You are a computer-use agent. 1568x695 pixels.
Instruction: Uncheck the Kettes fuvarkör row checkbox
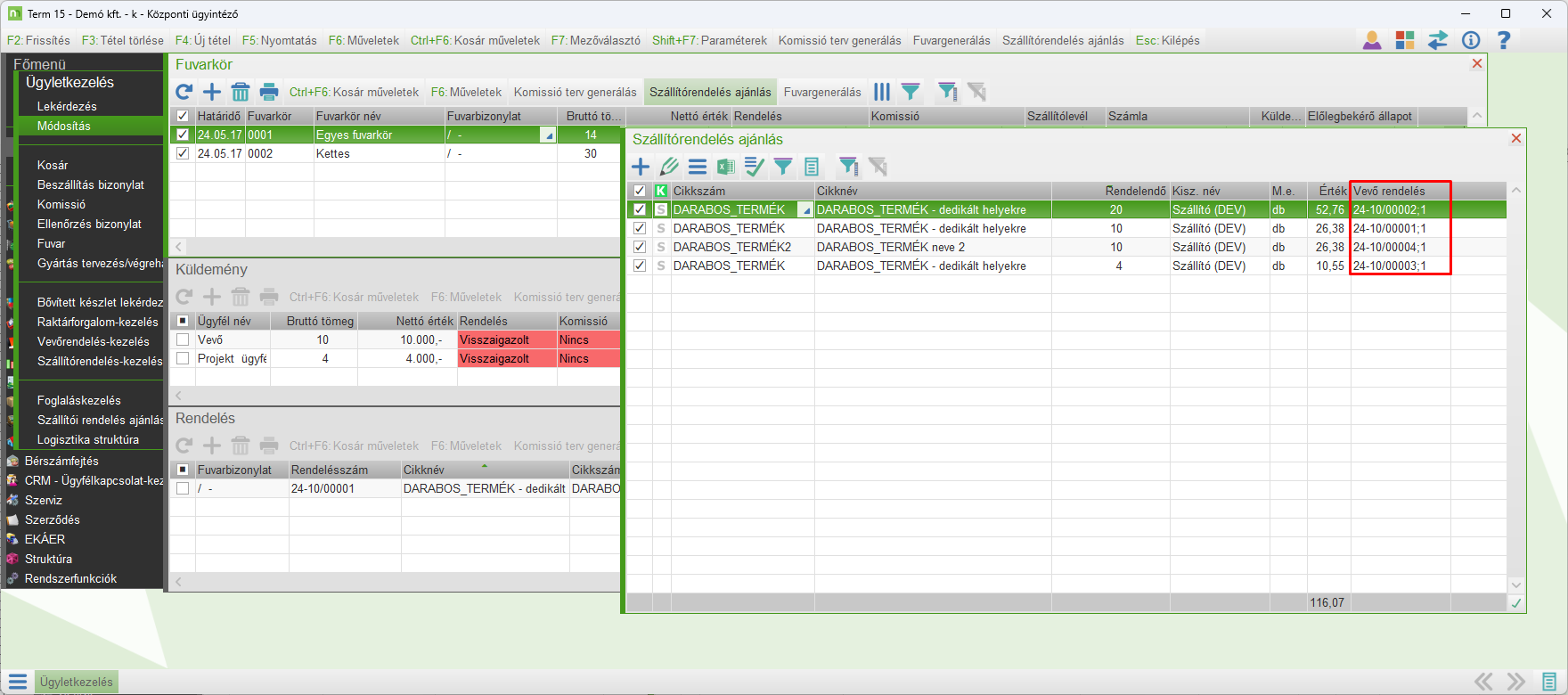point(183,153)
